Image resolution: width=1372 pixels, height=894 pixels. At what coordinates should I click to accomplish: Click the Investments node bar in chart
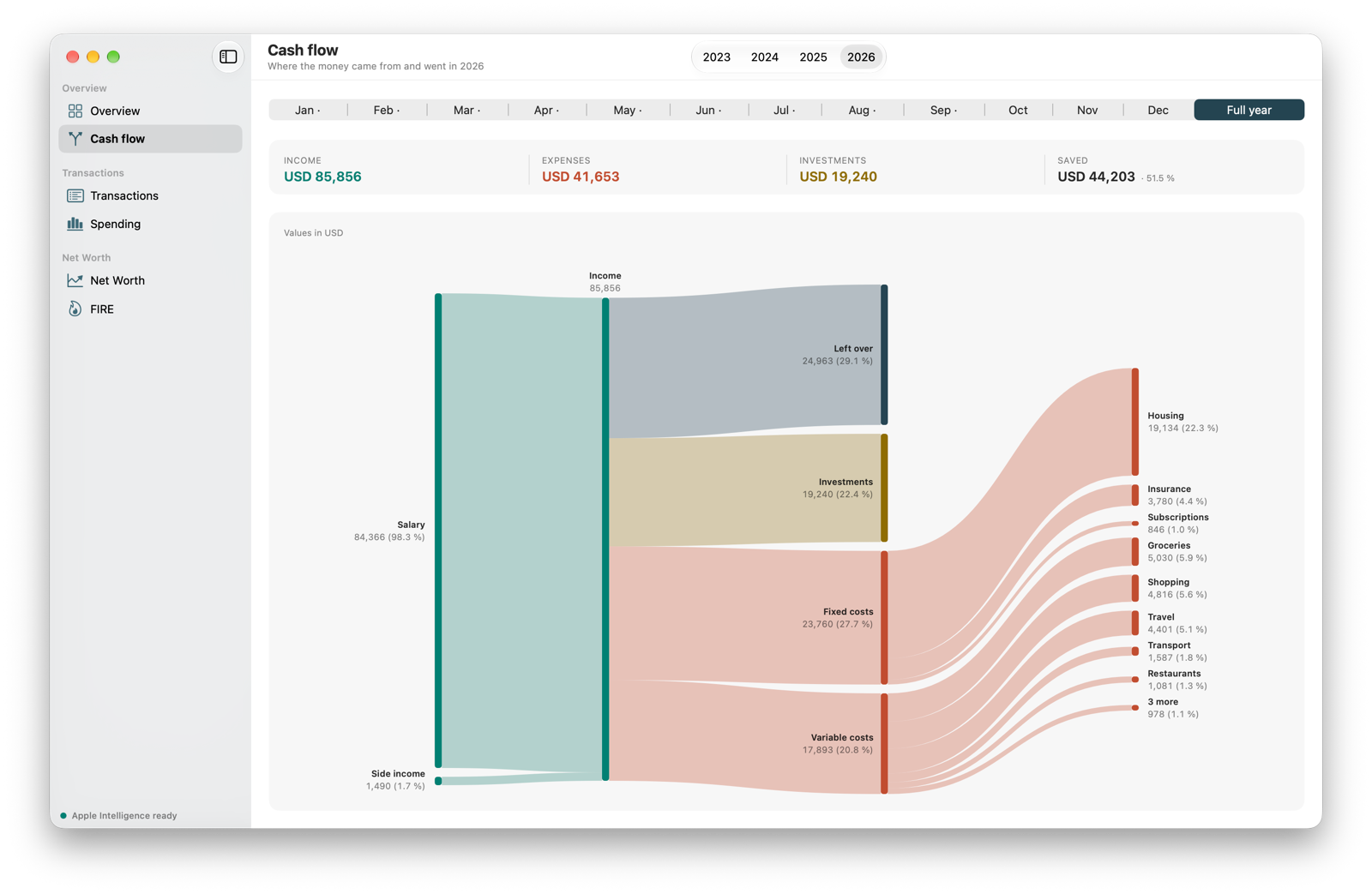(884, 488)
